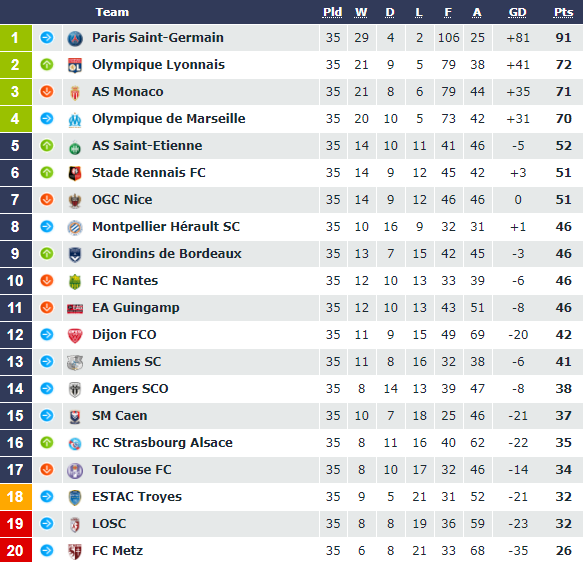Click OGC Nice's orange down-arrow indicator

point(47,199)
